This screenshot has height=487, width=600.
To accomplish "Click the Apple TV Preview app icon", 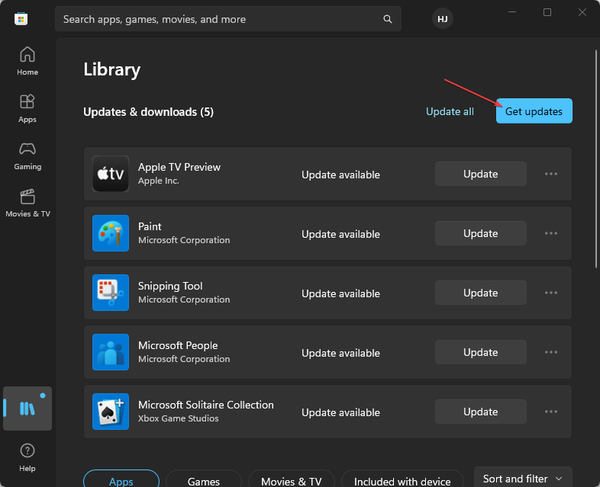I will (x=111, y=174).
